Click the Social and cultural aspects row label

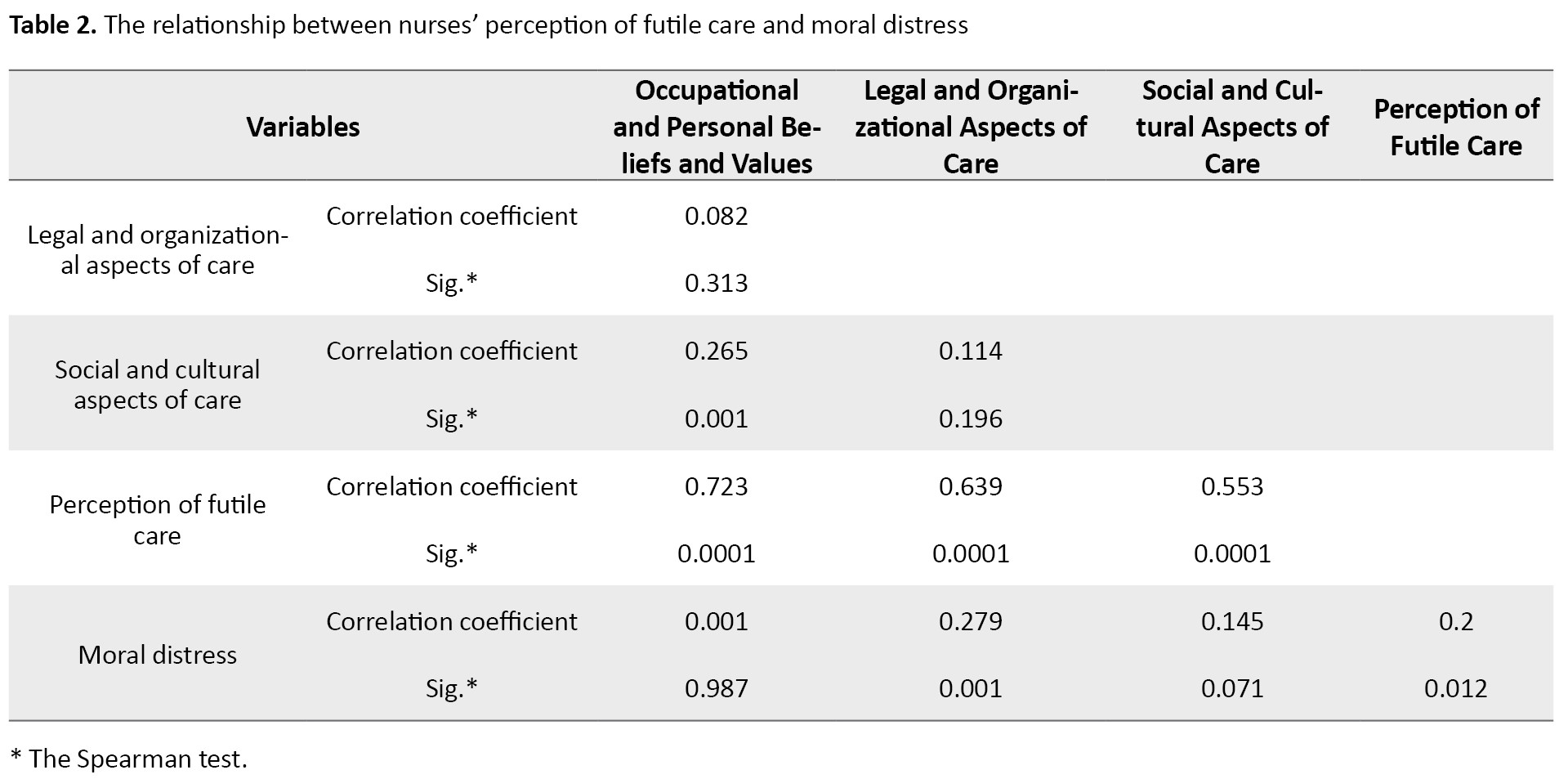coord(157,384)
